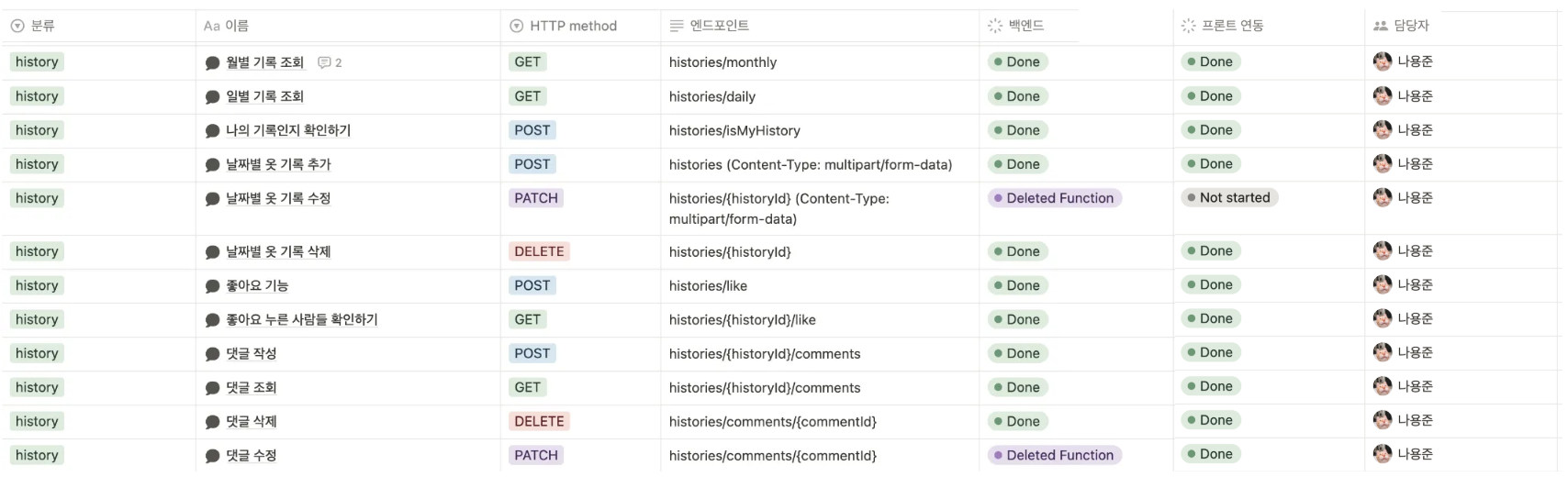1568x477 pixels.
Task: Click 나용준 avatar in 댓글 수정 row
Action: (1383, 453)
